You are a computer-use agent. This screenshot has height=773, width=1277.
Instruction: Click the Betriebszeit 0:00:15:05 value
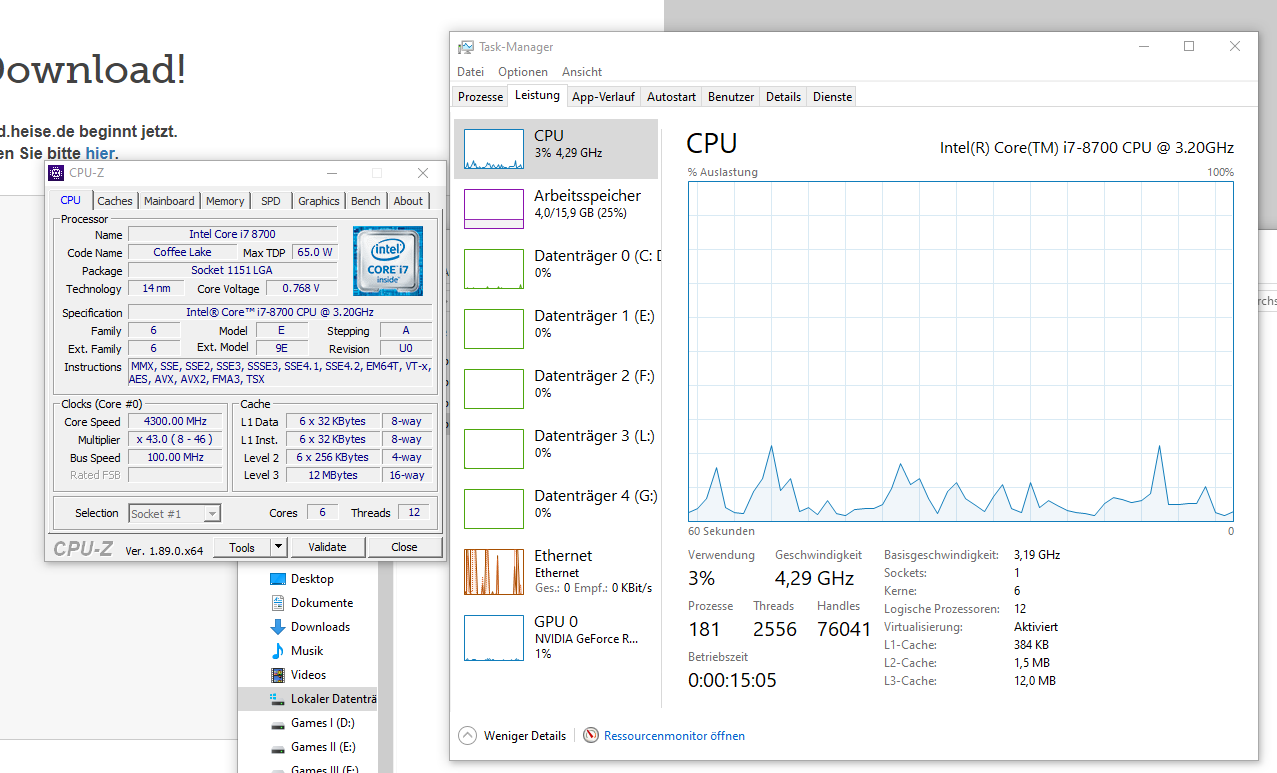click(732, 680)
